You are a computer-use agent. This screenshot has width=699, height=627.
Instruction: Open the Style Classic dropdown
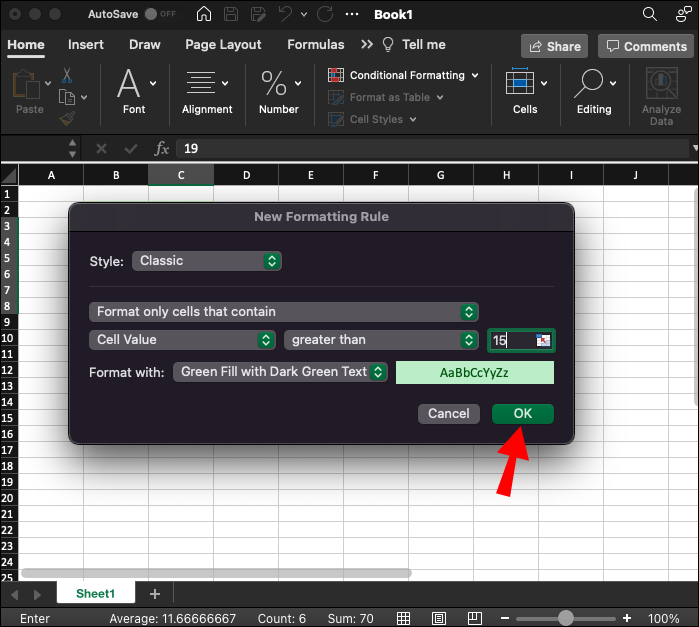(206, 261)
